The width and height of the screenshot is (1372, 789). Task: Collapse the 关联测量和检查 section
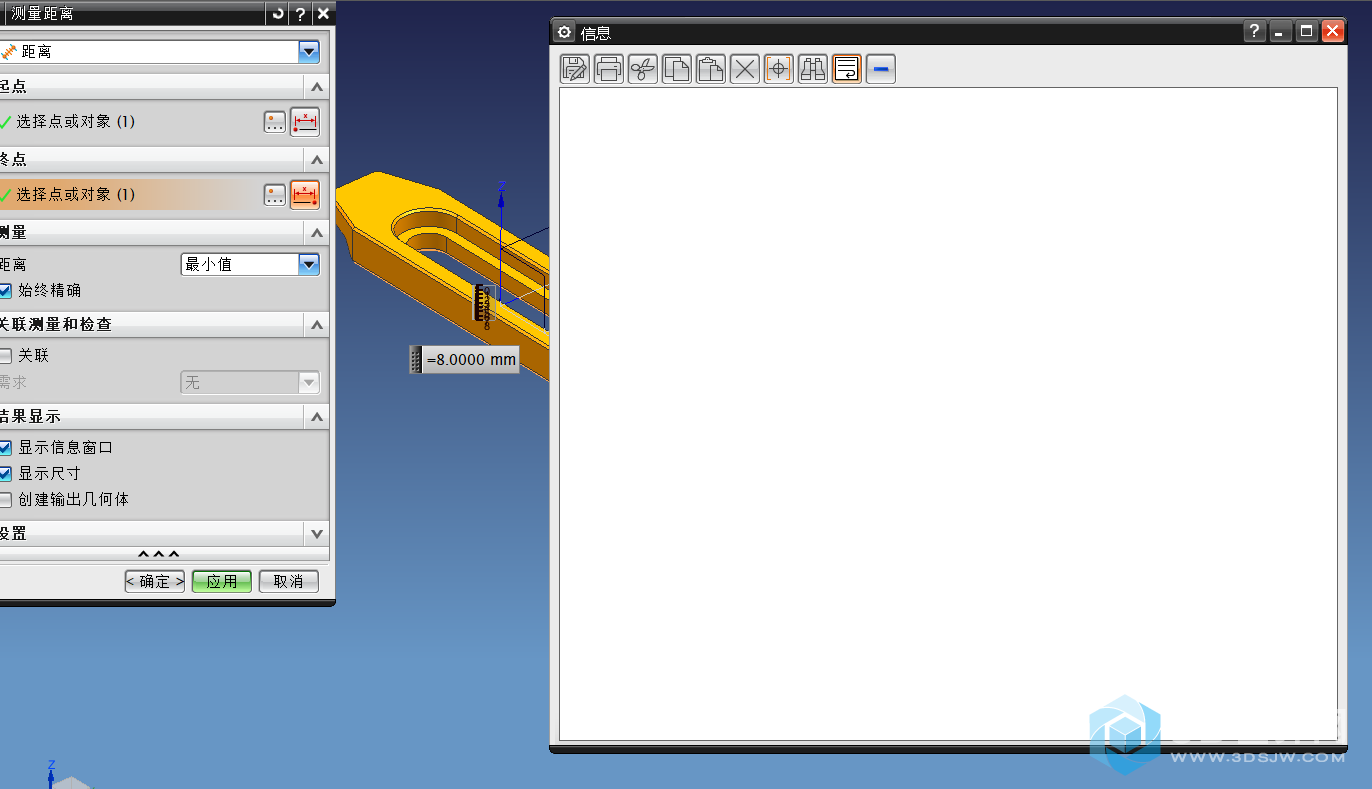(317, 325)
